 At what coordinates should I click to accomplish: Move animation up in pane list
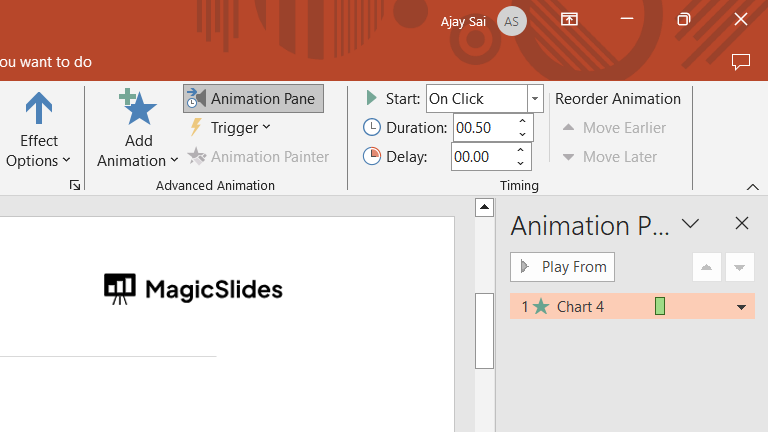706,267
